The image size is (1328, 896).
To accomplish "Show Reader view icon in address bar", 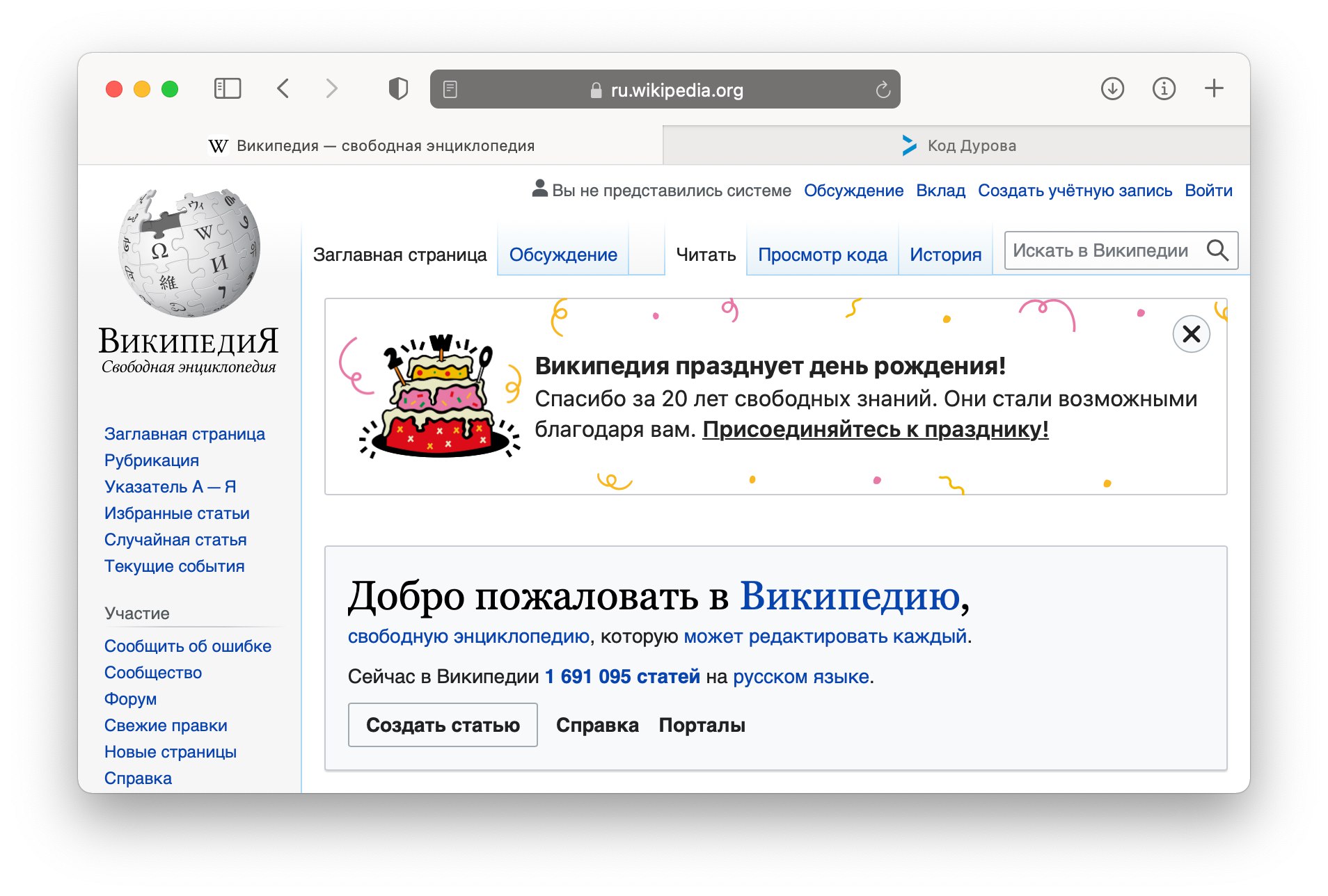I will pyautogui.click(x=450, y=89).
